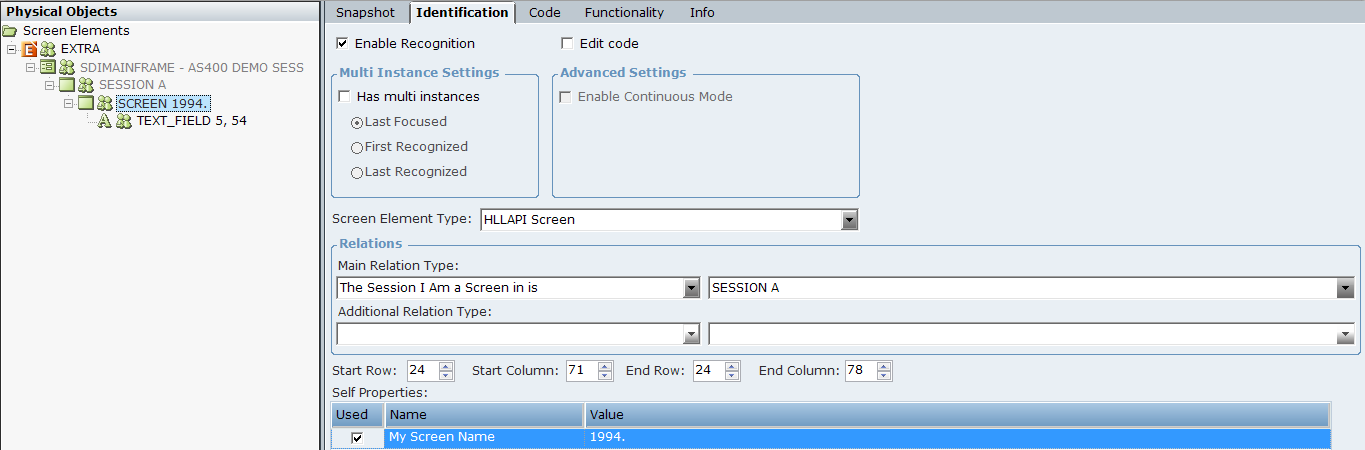1365x450 pixels.
Task: Open the Functionality tab
Action: 624,13
